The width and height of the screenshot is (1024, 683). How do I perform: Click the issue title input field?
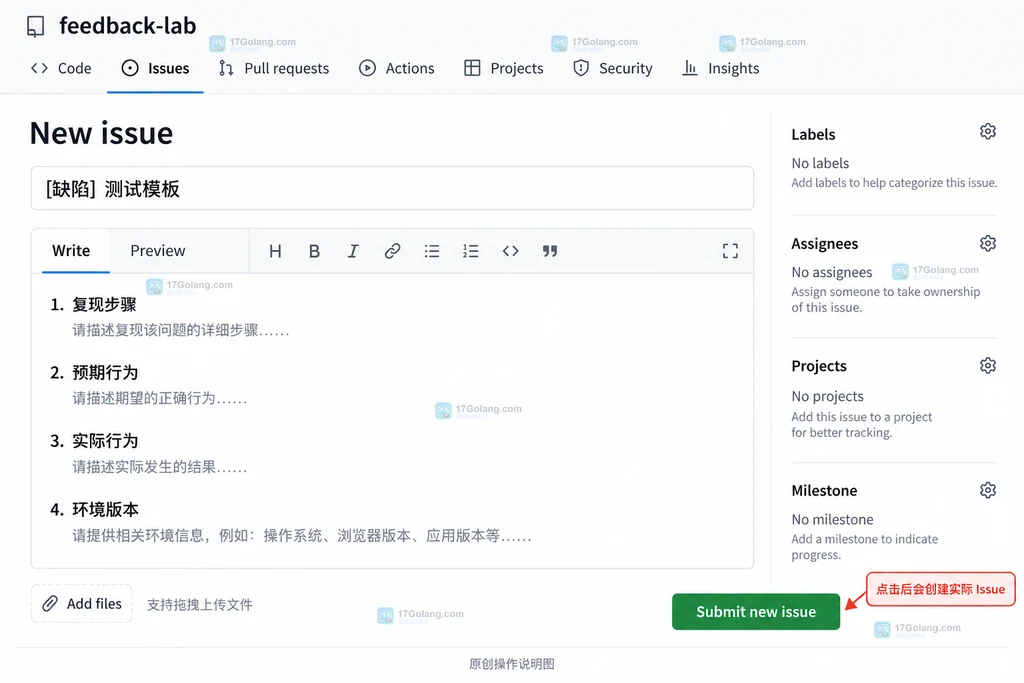click(392, 189)
